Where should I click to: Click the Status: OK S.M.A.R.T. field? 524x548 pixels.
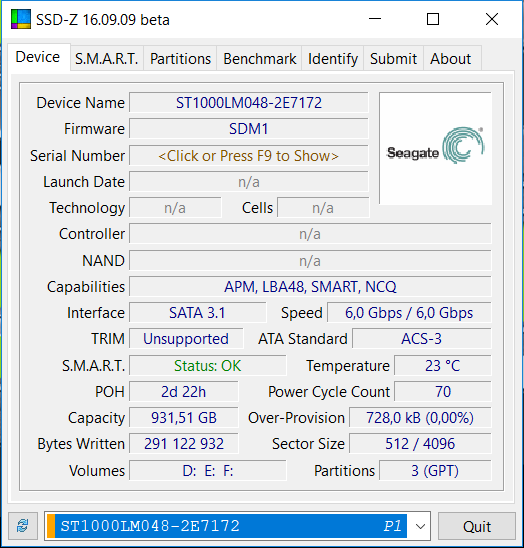pyautogui.click(x=208, y=366)
